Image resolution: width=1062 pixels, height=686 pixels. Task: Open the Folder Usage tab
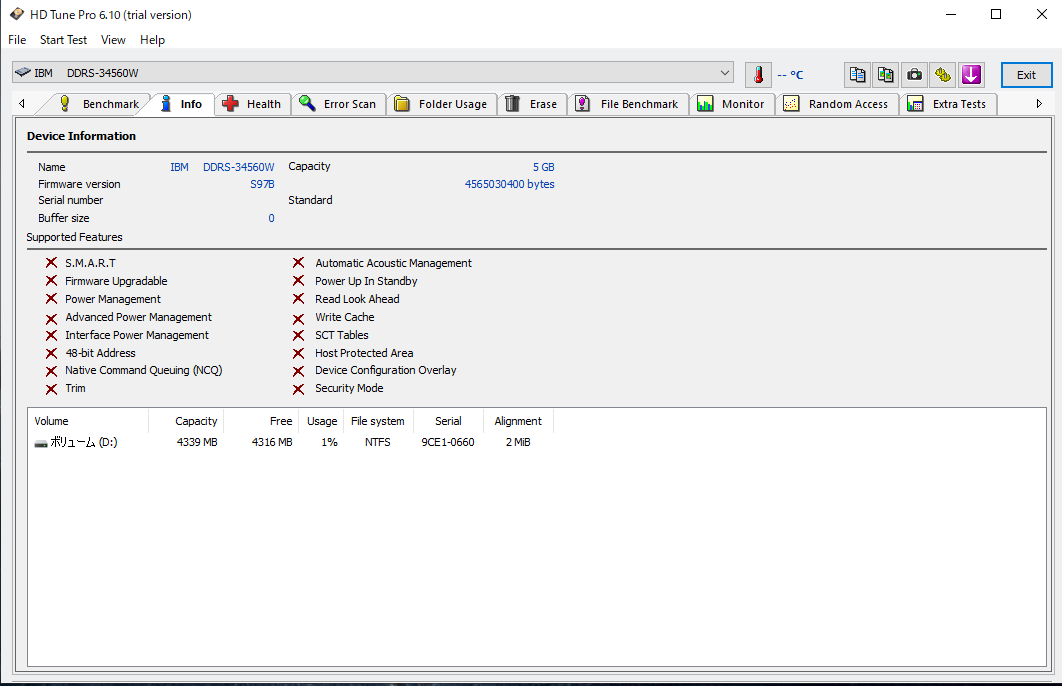pos(441,104)
